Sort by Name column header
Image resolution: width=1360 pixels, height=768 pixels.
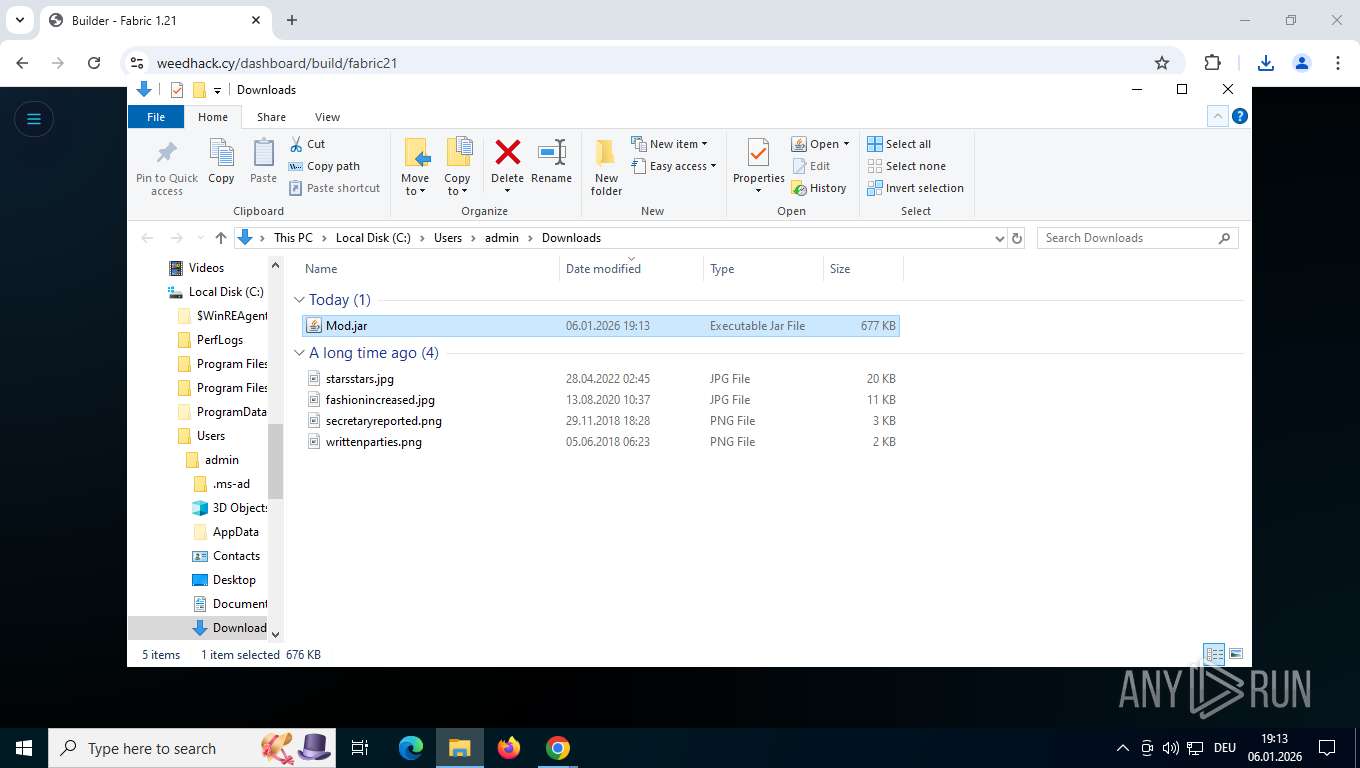[x=429, y=269]
